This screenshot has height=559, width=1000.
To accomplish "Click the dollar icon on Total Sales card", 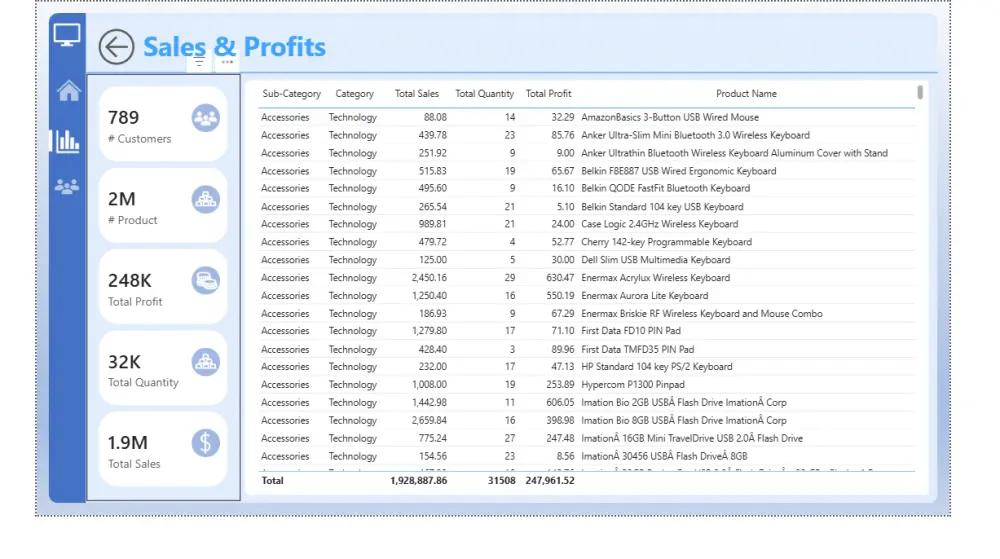I will pyautogui.click(x=205, y=443).
